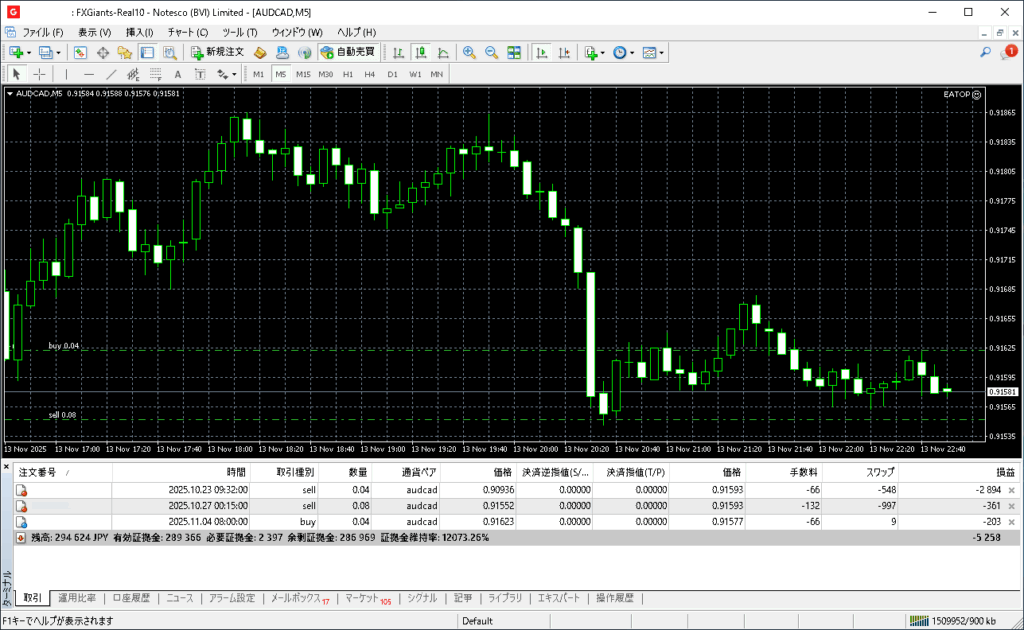Open the indicators list dropdown

(x=594, y=52)
